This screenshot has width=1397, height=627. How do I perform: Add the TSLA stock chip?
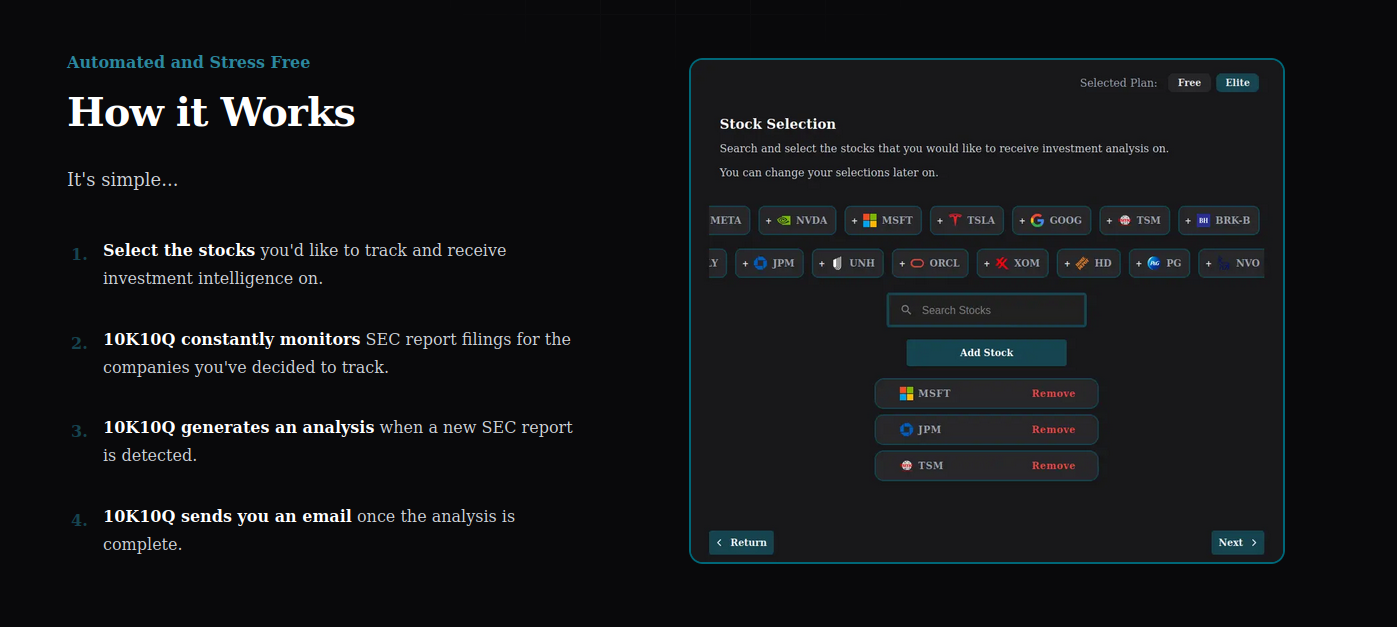[x=966, y=221]
